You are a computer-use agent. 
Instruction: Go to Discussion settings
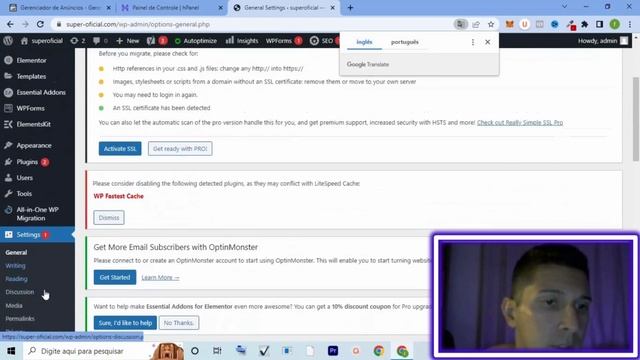20,292
